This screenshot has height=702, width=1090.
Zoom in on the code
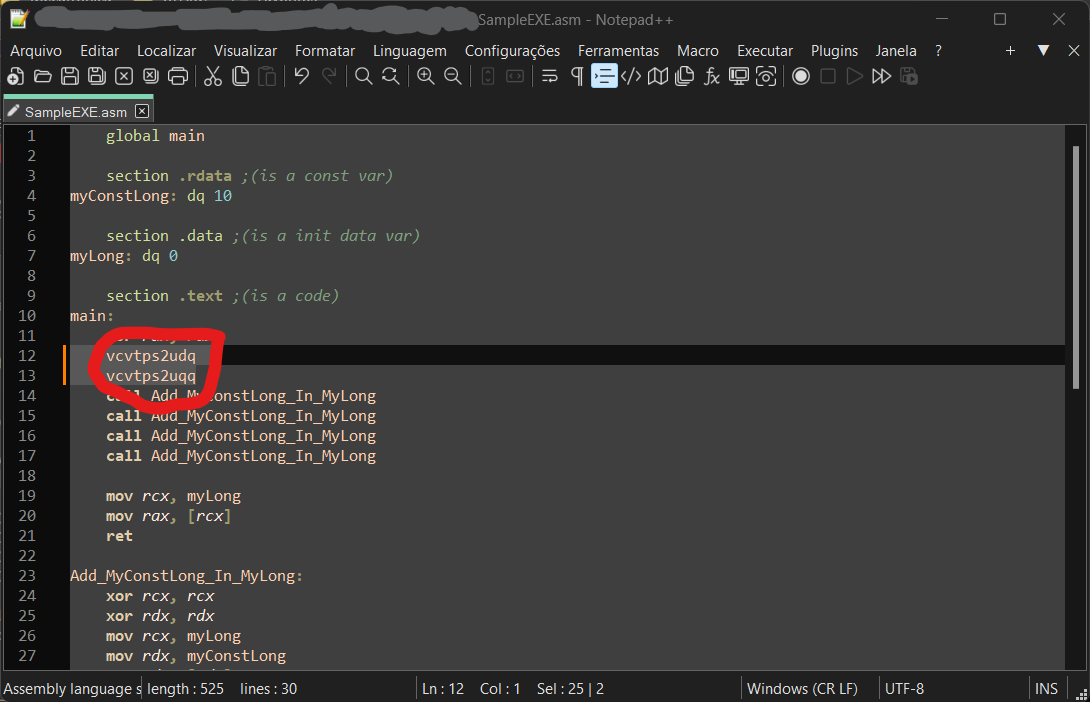coord(425,76)
